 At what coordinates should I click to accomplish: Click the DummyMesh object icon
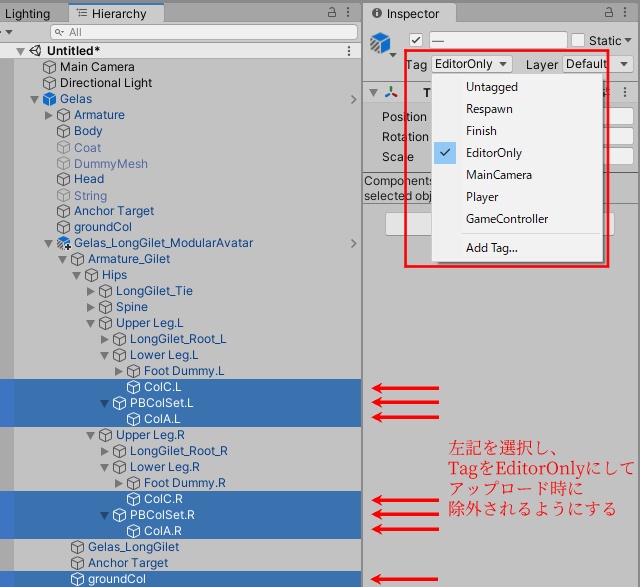[x=63, y=163]
